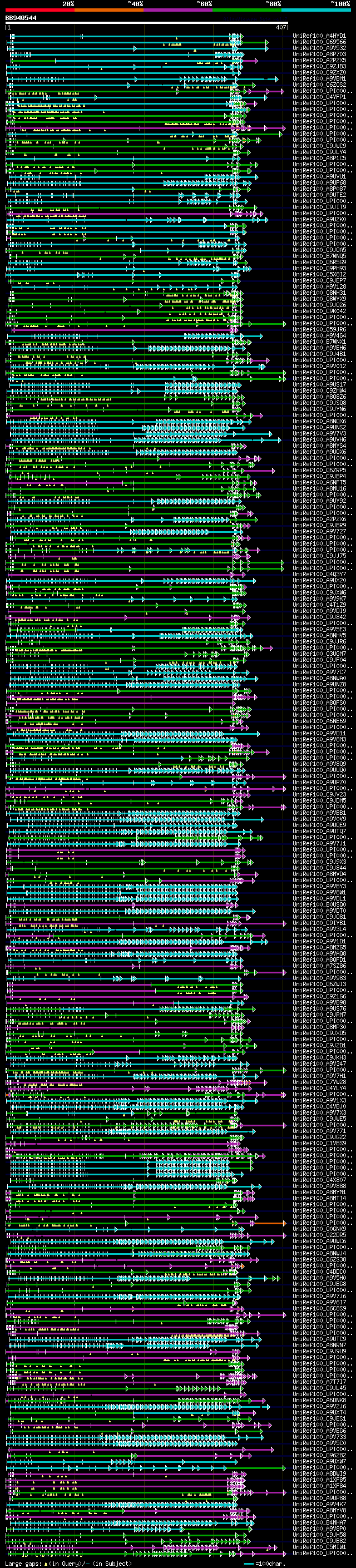Image resolution: width=356 pixels, height=1568 pixels.
Task: Select the UniRef100_A8P087 entry
Action: (x=319, y=189)
